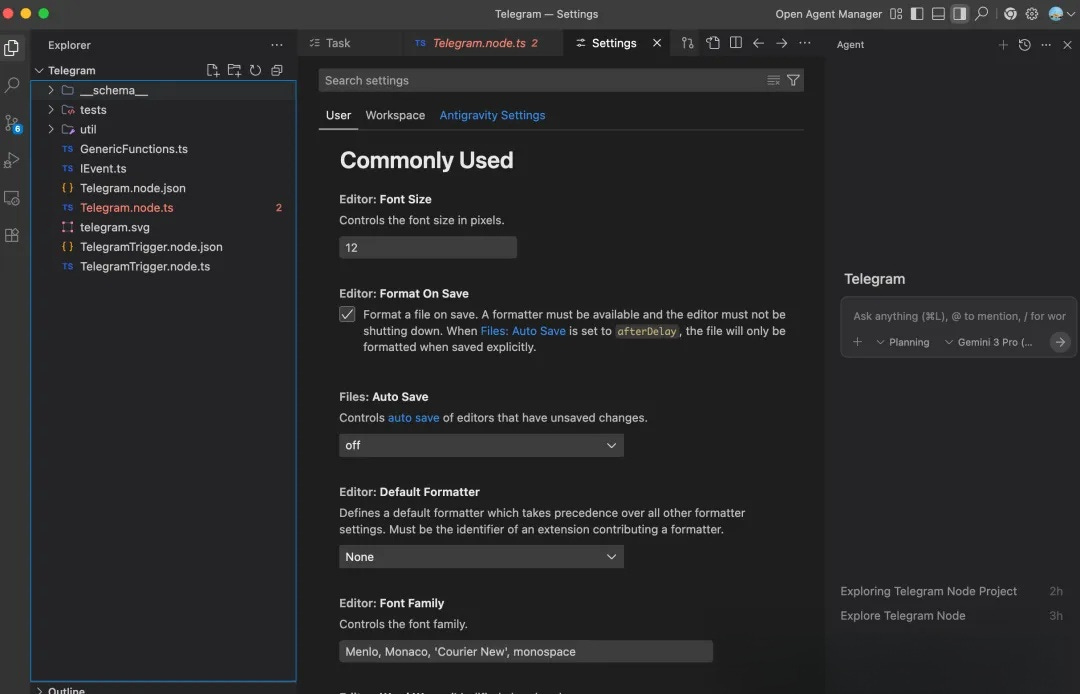Click Open Agent Manager button
Screen dimensions: 1080x694
828,14
